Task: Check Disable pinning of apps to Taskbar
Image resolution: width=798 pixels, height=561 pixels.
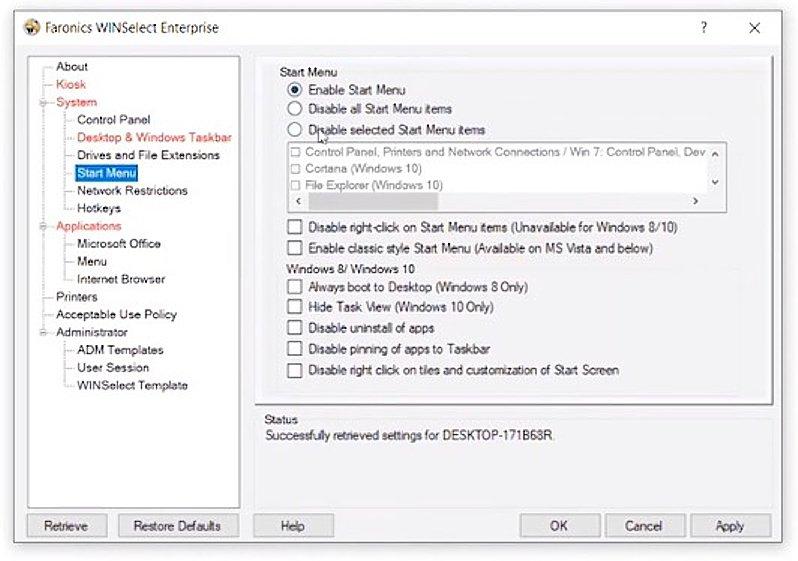Action: click(295, 349)
